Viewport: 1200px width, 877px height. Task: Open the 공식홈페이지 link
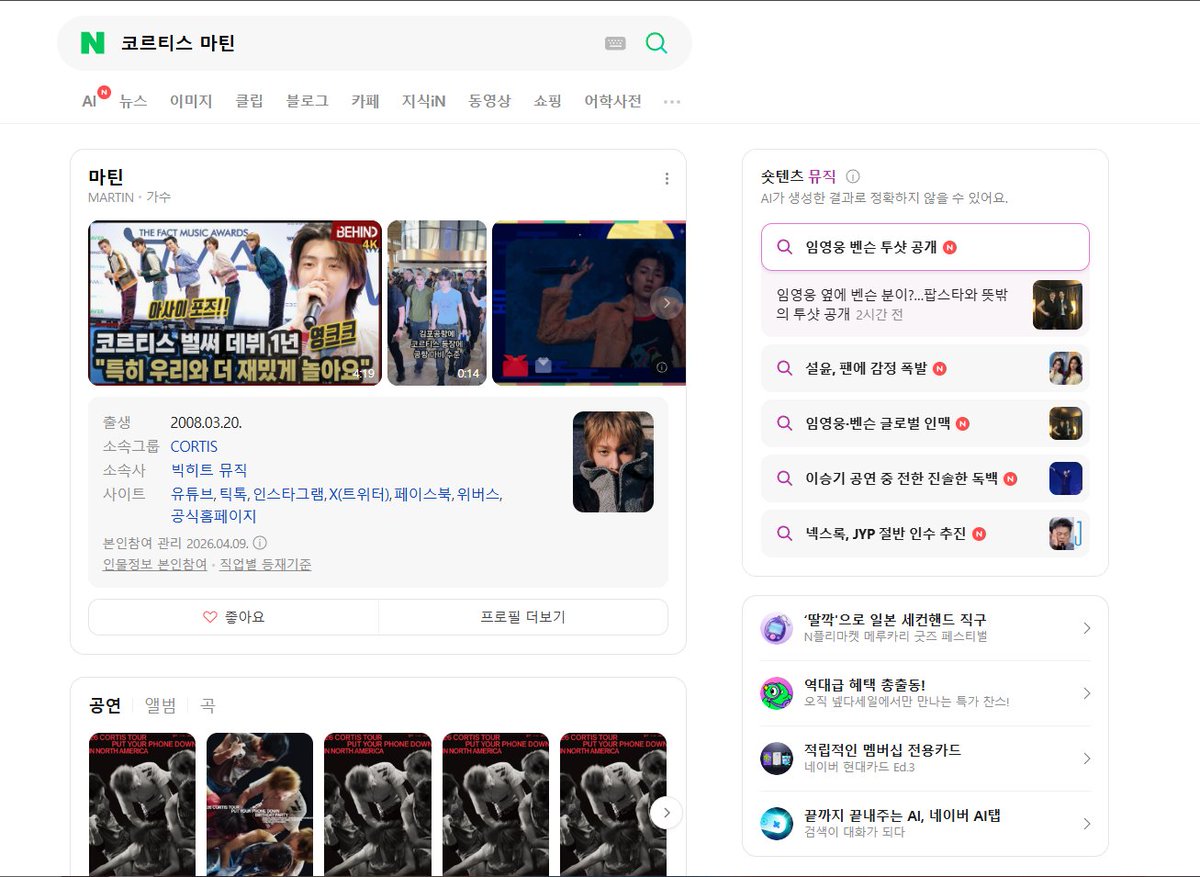pos(213,516)
